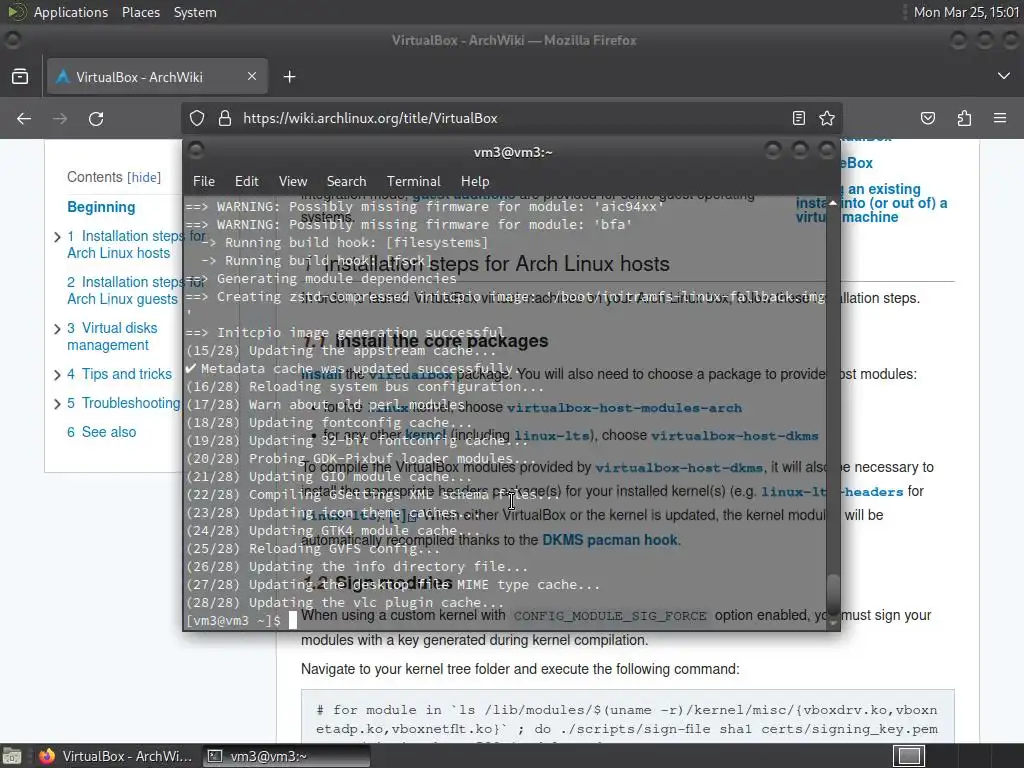Open the Save to Pocket icon
This screenshot has width=1024, height=768.
click(x=927, y=118)
